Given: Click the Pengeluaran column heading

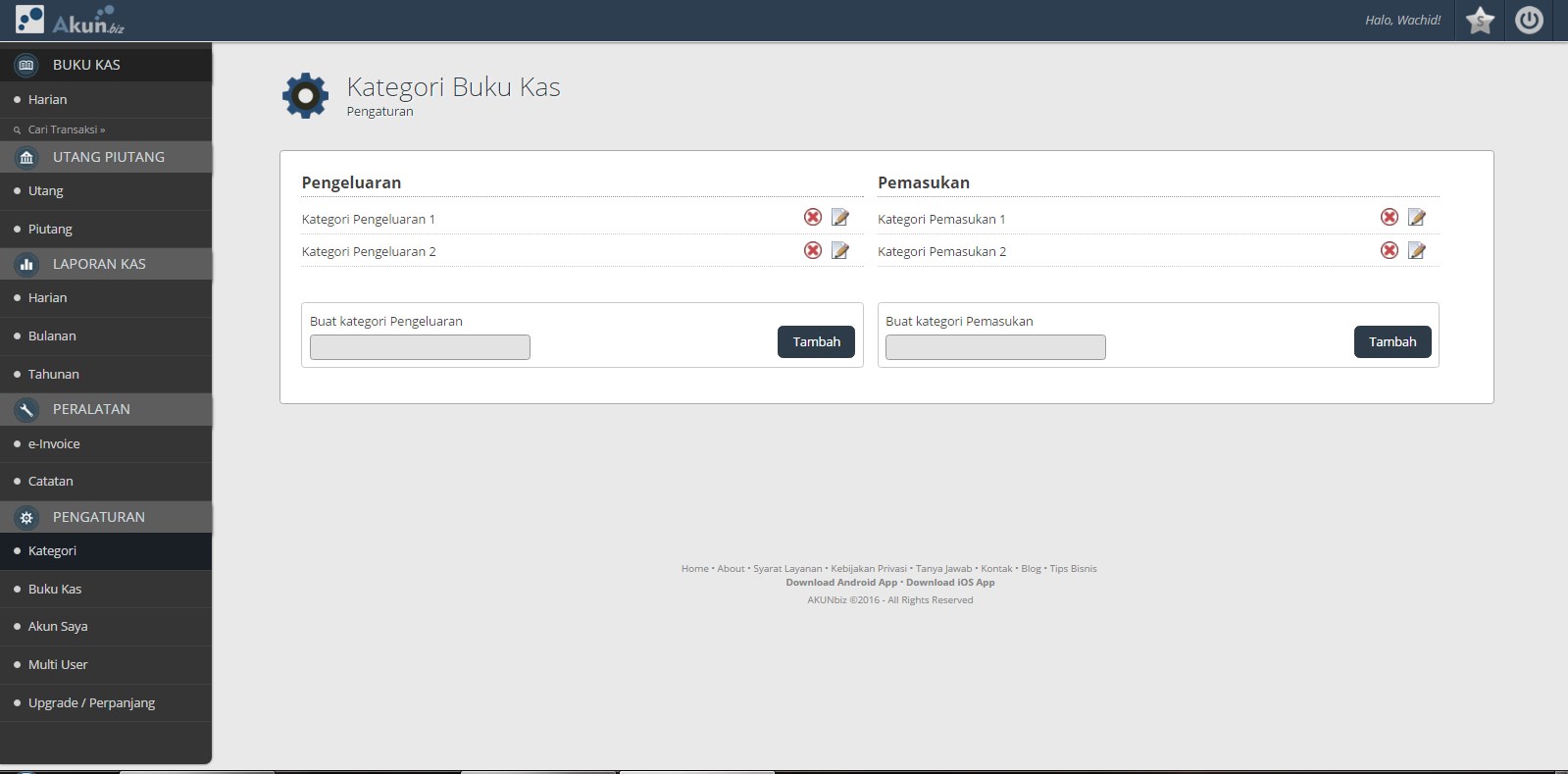Looking at the screenshot, I should (x=351, y=182).
